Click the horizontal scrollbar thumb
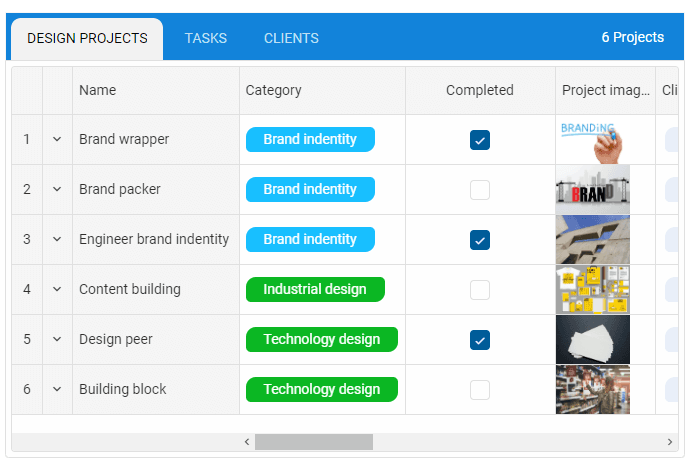 point(313,442)
